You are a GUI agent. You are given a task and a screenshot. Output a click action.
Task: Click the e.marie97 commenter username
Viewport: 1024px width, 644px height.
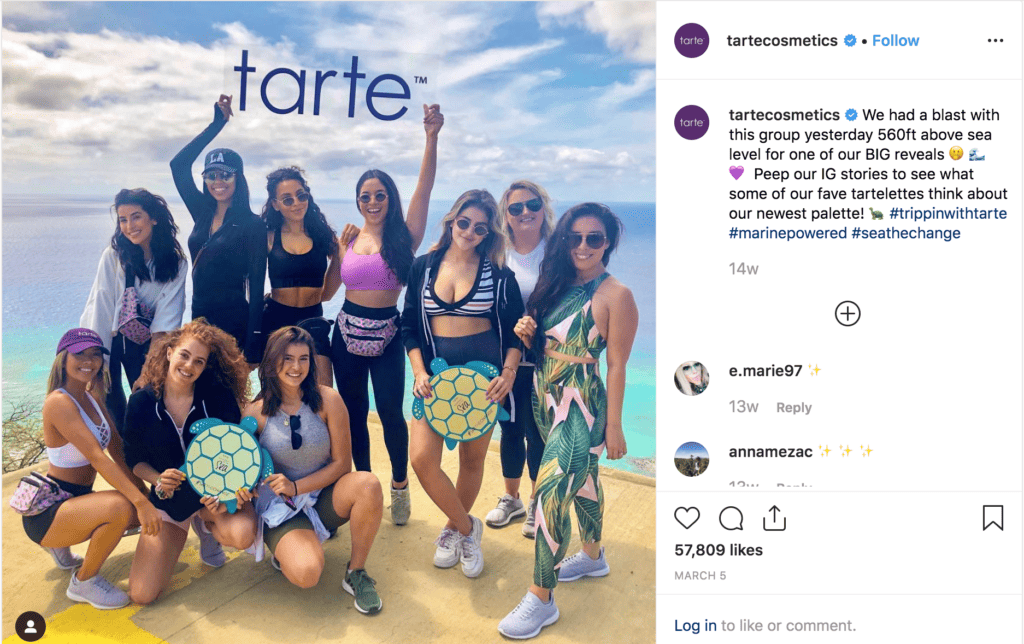765,371
